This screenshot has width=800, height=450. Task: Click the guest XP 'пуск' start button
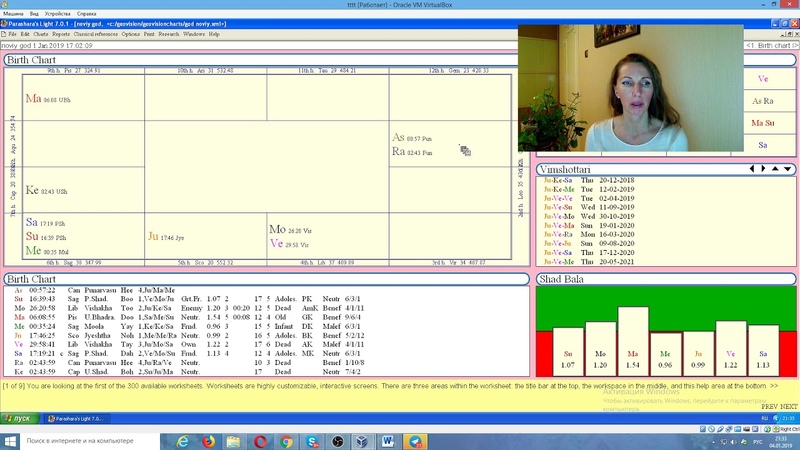click(19, 418)
